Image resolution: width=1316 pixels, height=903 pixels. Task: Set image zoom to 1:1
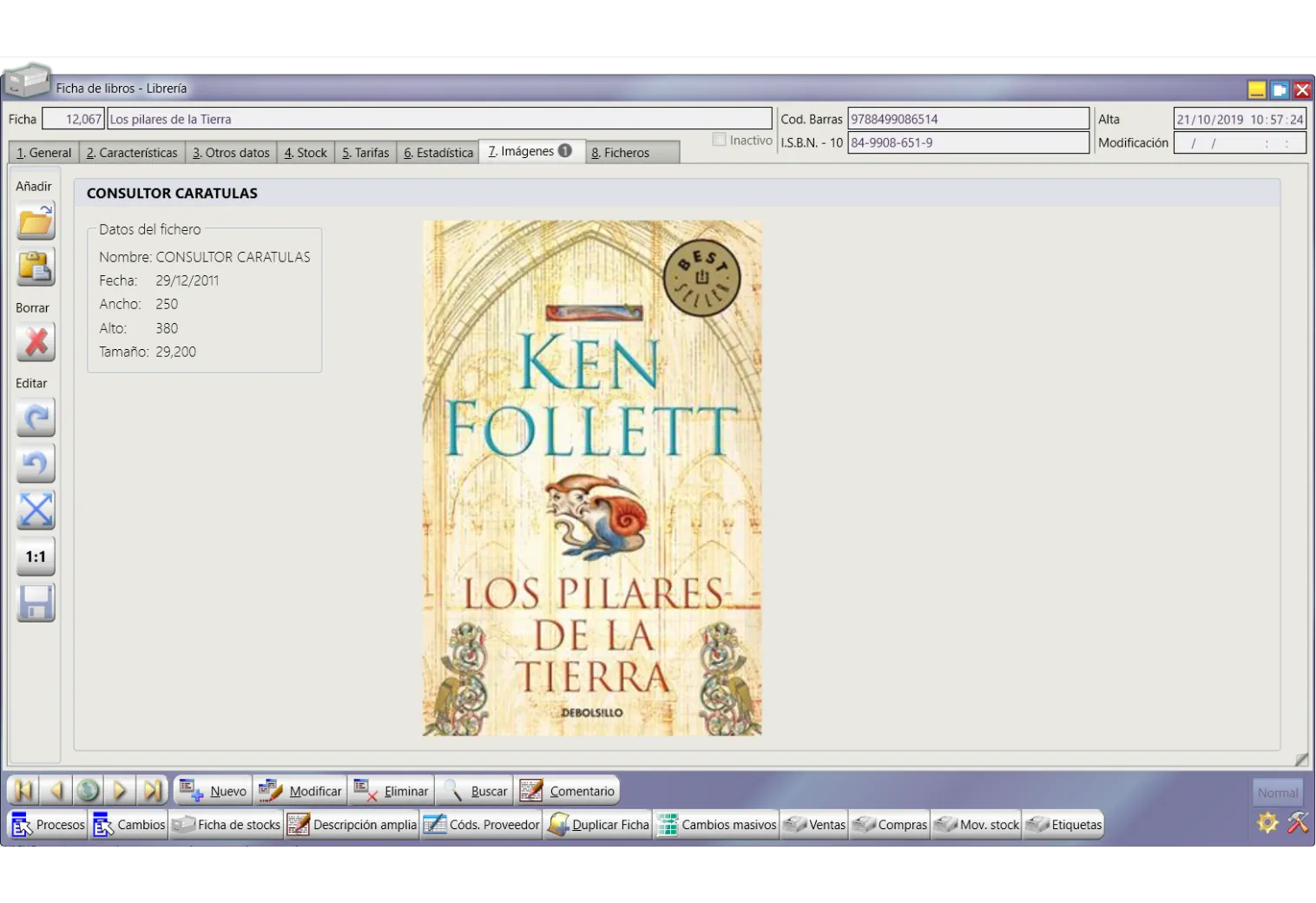(x=36, y=557)
